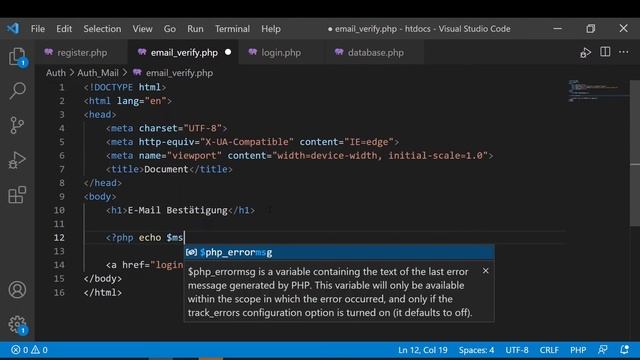Click the html lang="en" line

point(127,101)
